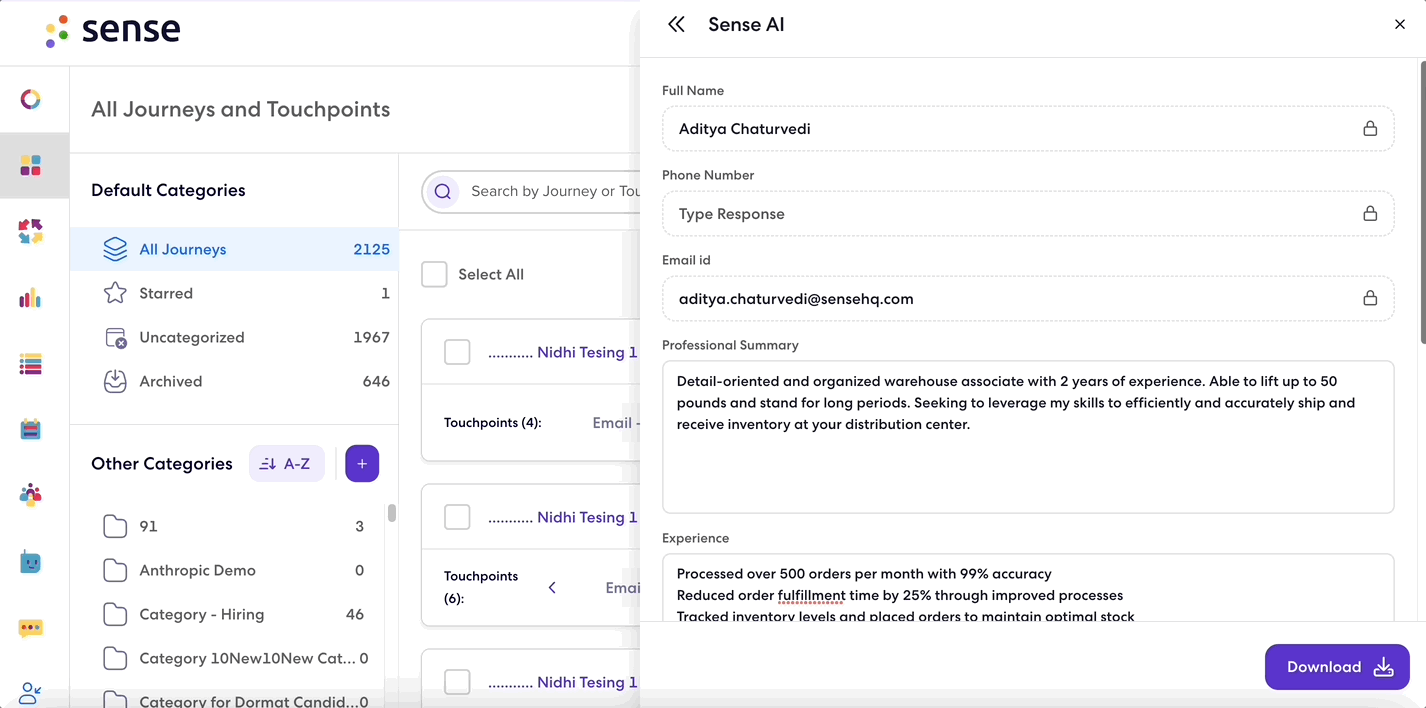Click the chat bubble messaging sidebar icon
Image resolution: width=1426 pixels, height=708 pixels.
(31, 628)
